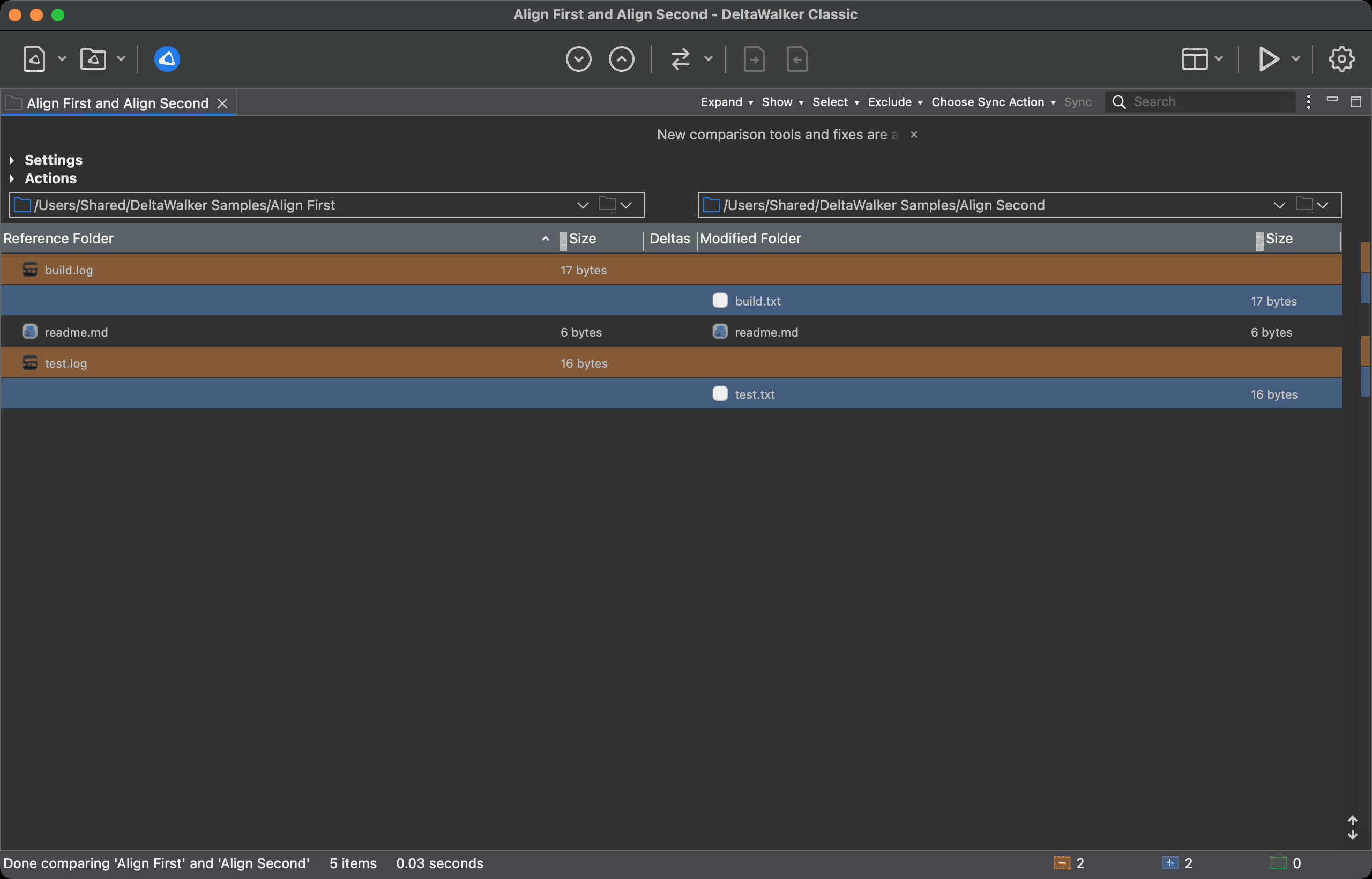Close the Align First and Align Second tab

coord(222,103)
